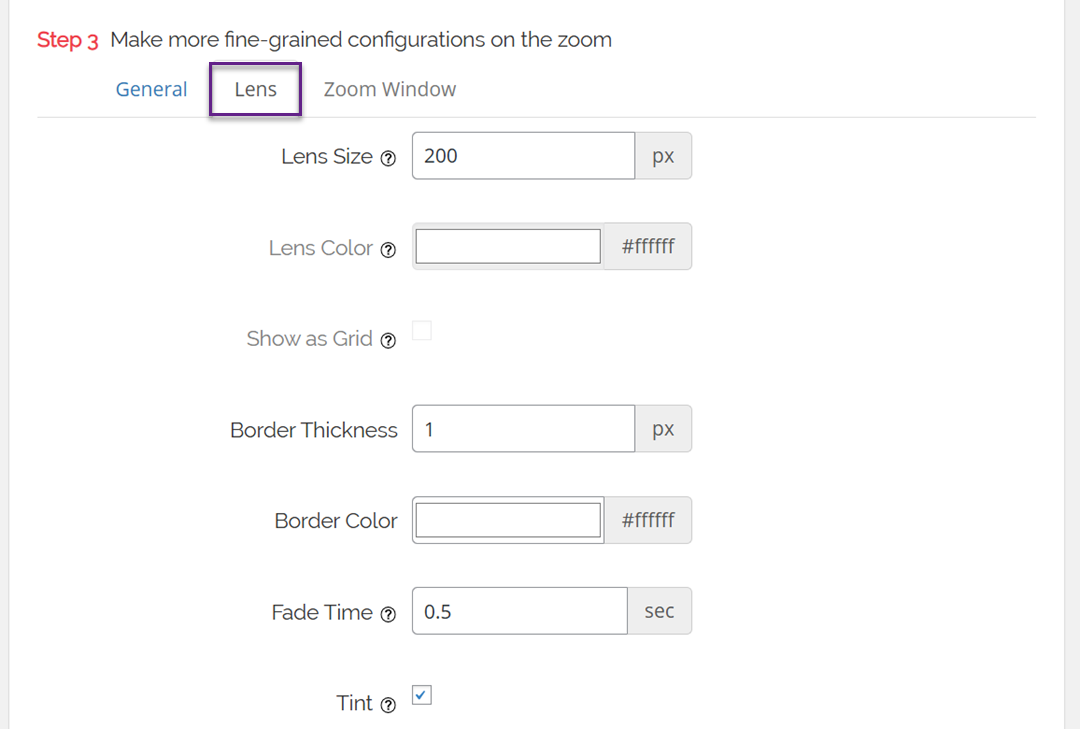Select the Lens tab
This screenshot has width=1080, height=729.
pyautogui.click(x=255, y=89)
